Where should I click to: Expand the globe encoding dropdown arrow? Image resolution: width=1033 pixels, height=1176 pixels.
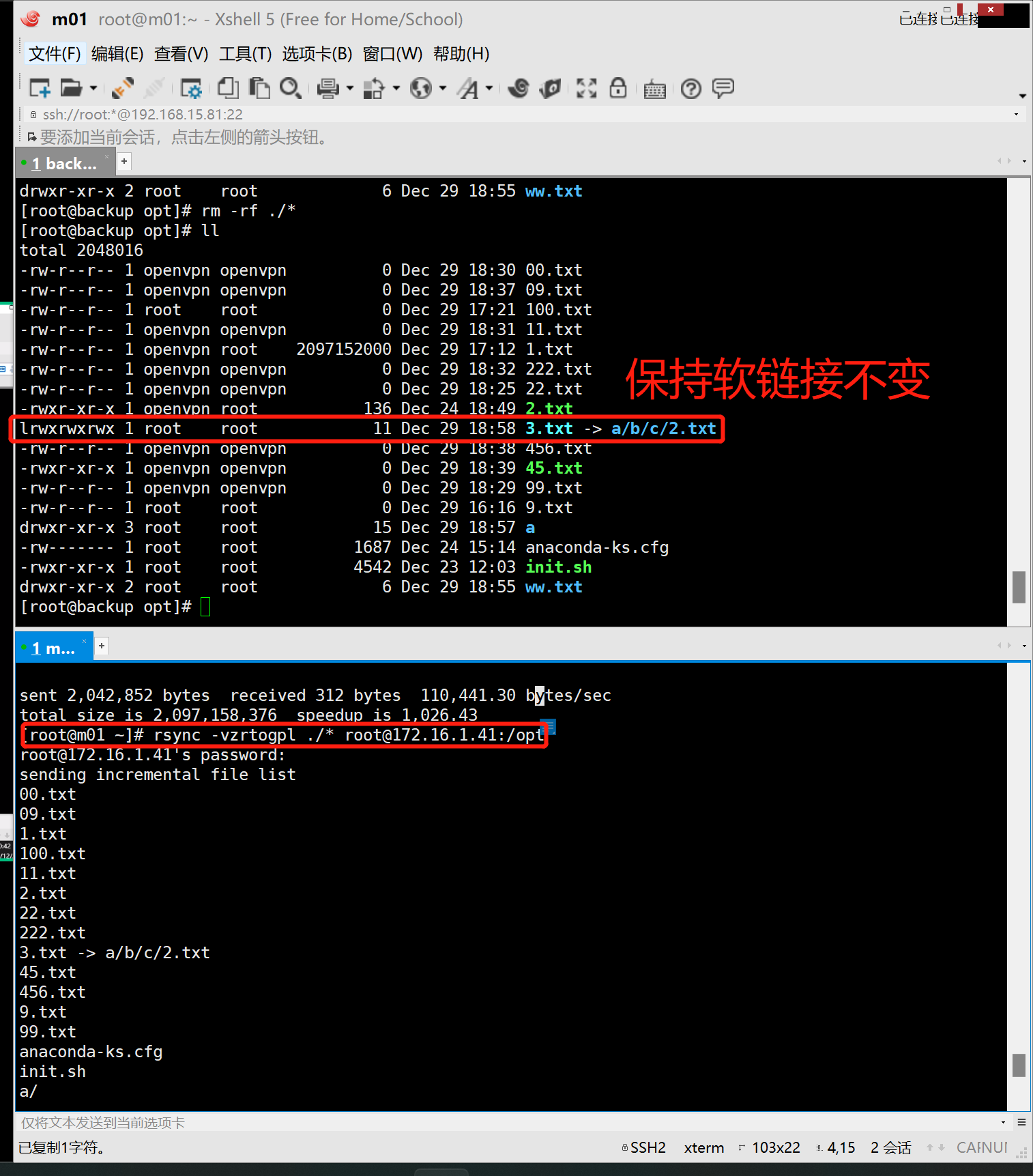coord(443,88)
